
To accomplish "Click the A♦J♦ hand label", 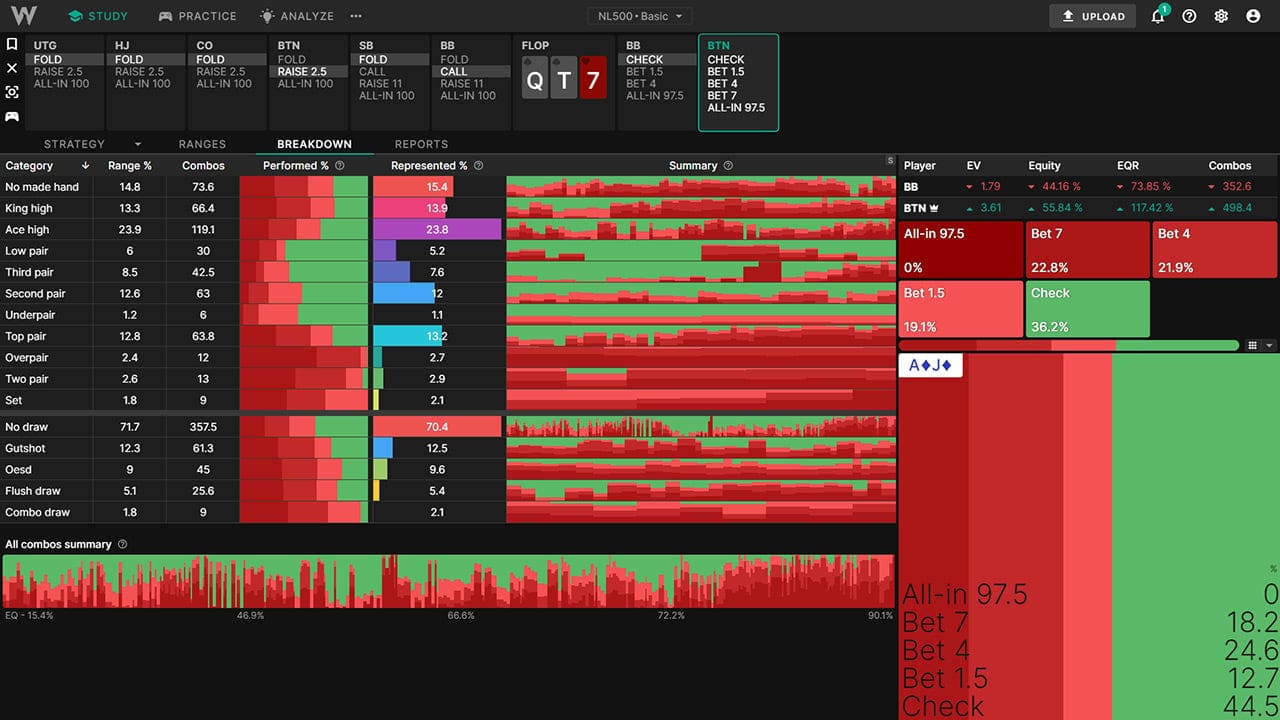I will [931, 366].
